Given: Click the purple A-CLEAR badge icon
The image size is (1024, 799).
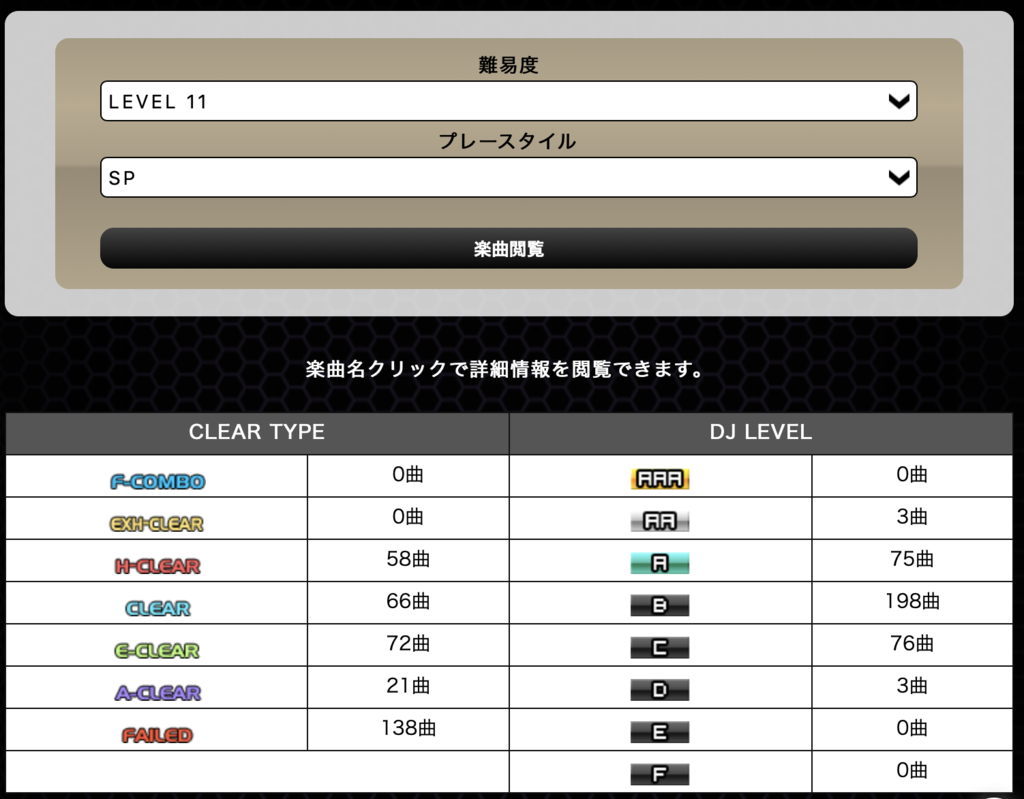Looking at the screenshot, I should pyautogui.click(x=157, y=693).
